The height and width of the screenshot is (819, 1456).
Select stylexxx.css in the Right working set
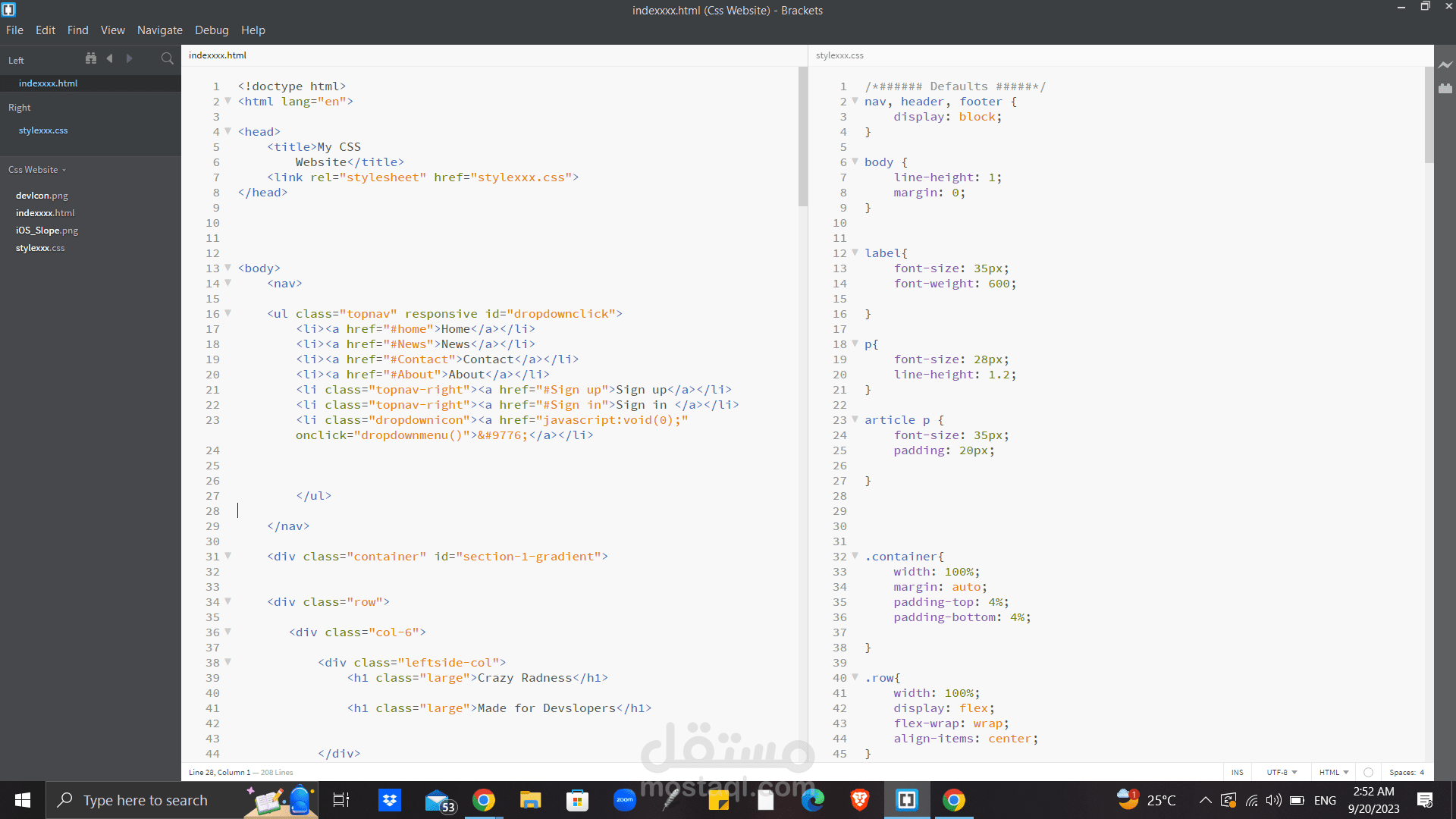tap(43, 130)
